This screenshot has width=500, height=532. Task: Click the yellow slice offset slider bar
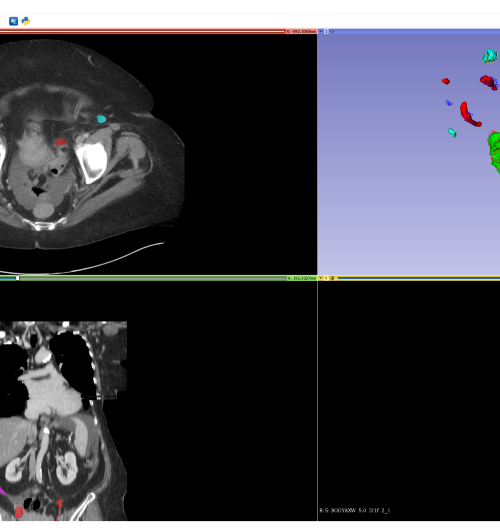coord(419,278)
